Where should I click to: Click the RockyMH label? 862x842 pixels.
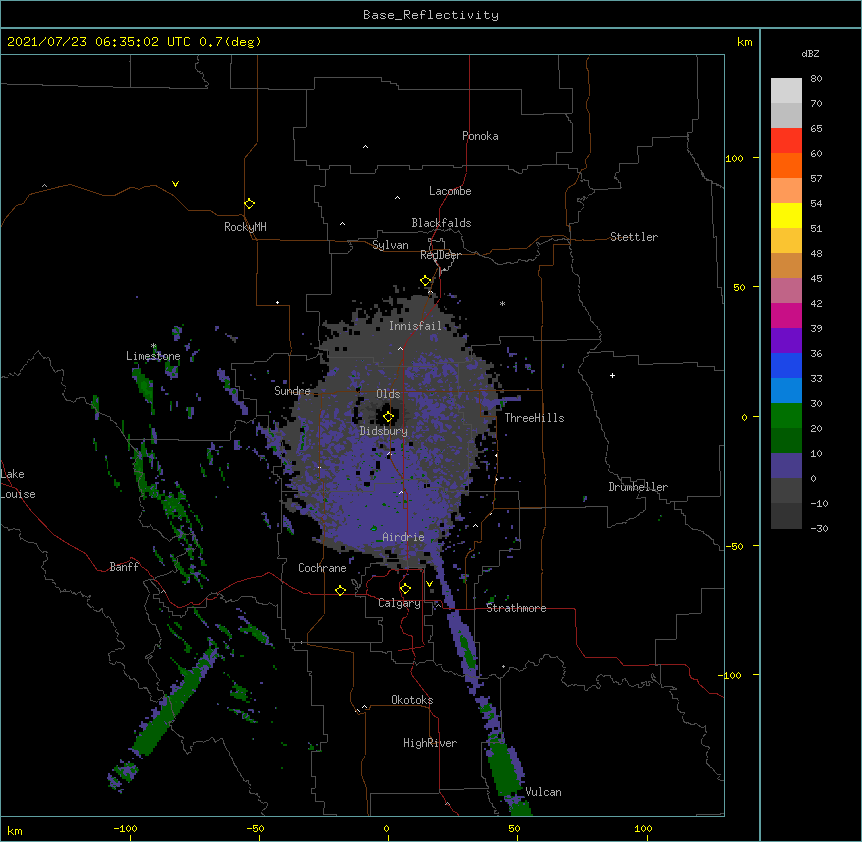click(245, 227)
